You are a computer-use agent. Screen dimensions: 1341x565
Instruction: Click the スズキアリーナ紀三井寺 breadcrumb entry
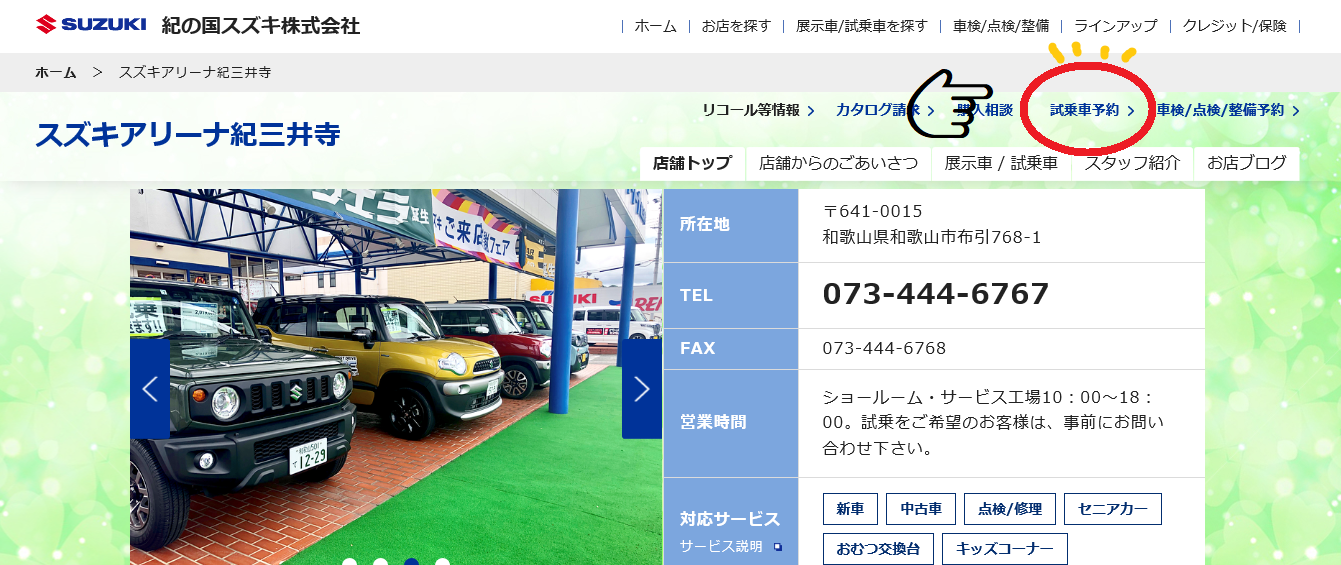pos(195,72)
